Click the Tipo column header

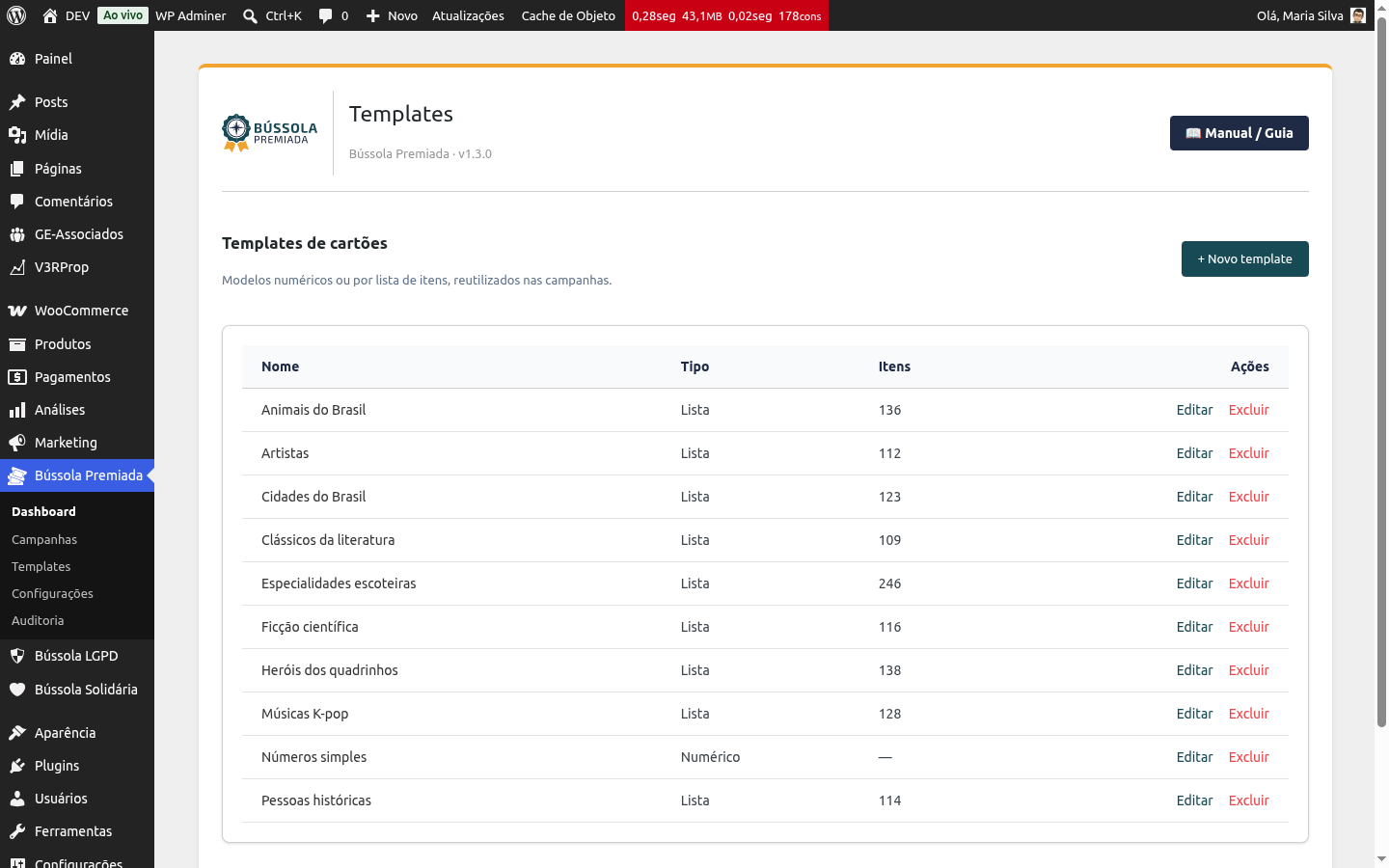[x=694, y=366]
